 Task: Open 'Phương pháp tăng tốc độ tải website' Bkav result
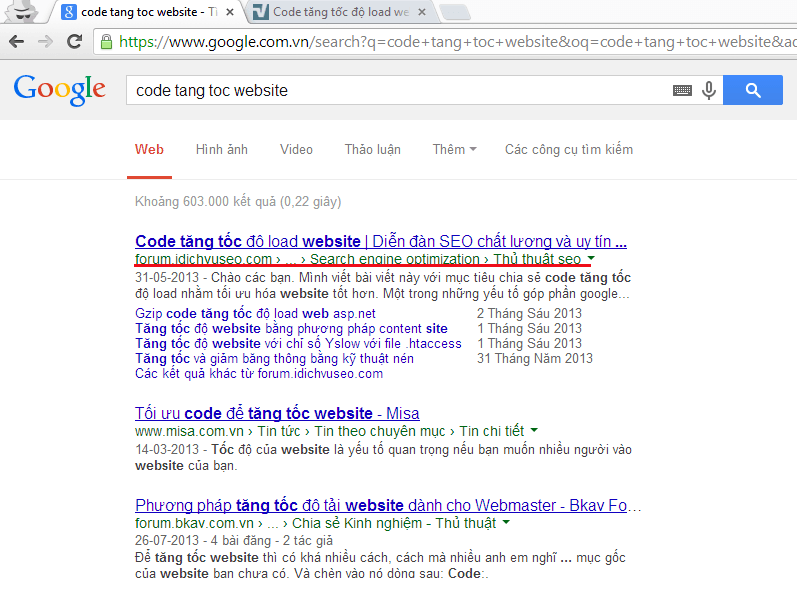[x=388, y=505]
